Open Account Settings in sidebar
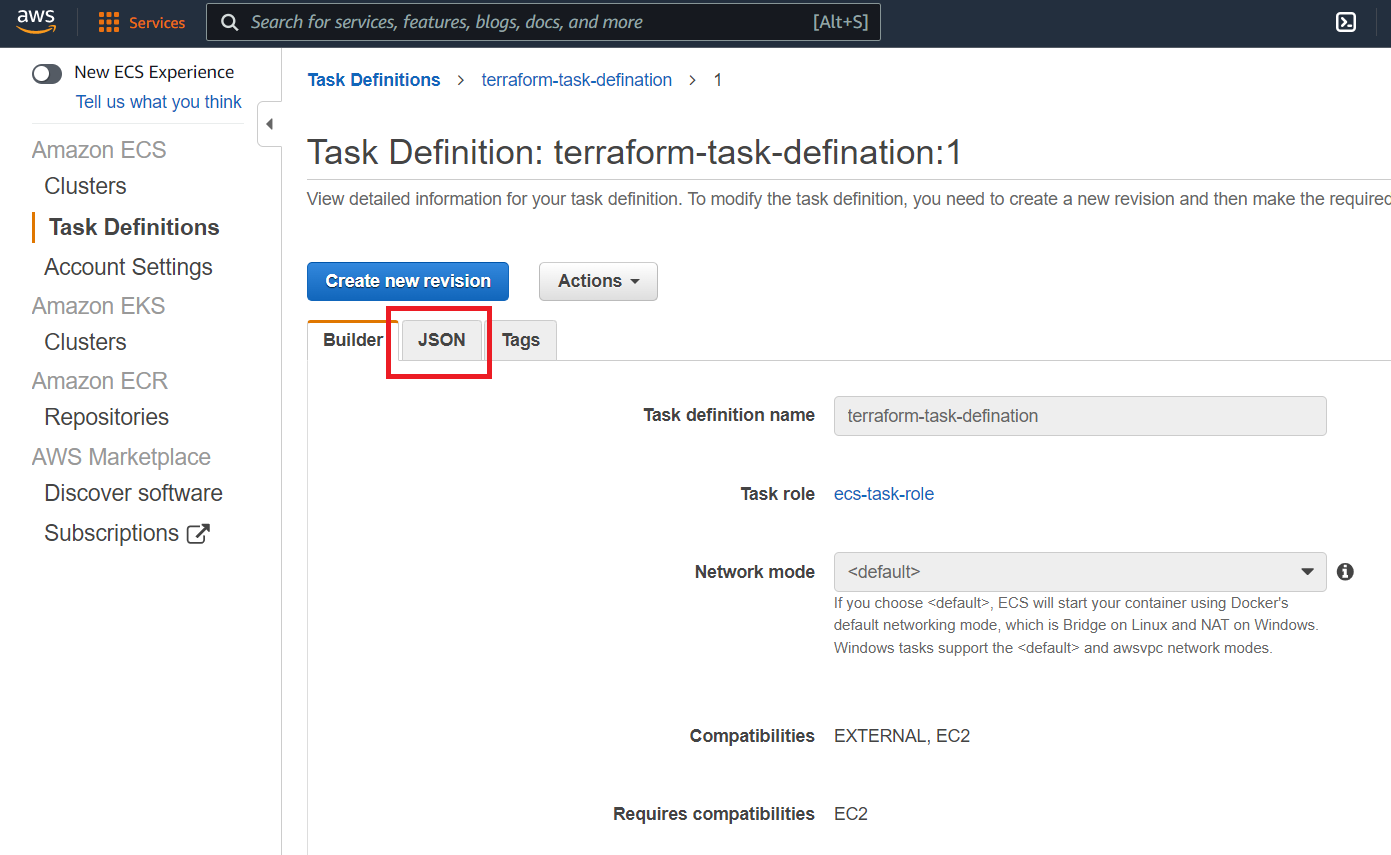The height and width of the screenshot is (855, 1391). coord(128,267)
